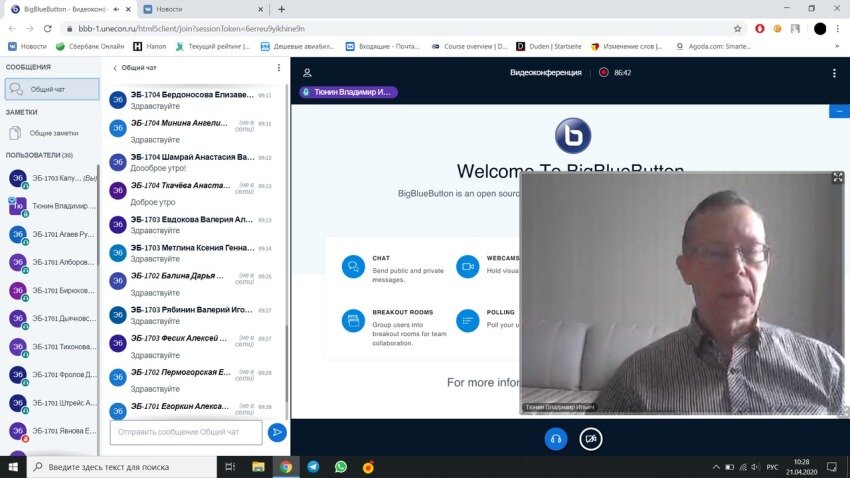This screenshot has width=850, height=478.
Task: Open conference options three-dot menu
Action: [834, 73]
